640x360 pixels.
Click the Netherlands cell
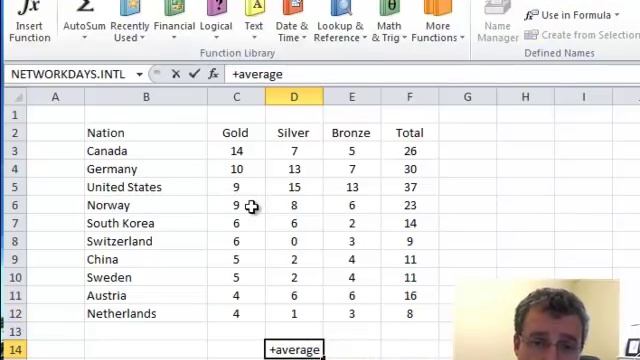(x=146, y=313)
